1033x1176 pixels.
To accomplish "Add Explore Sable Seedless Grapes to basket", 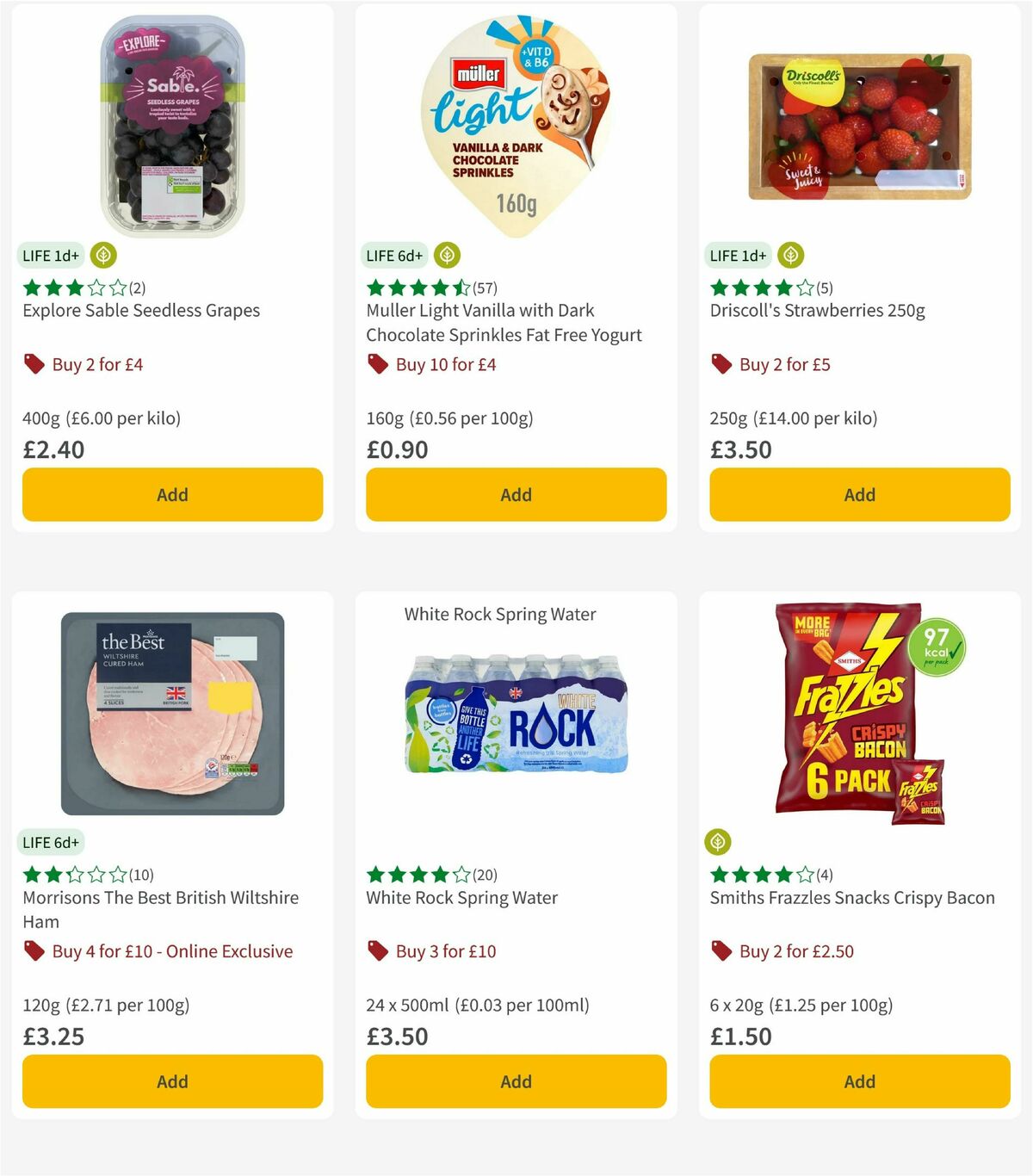I will pos(171,495).
